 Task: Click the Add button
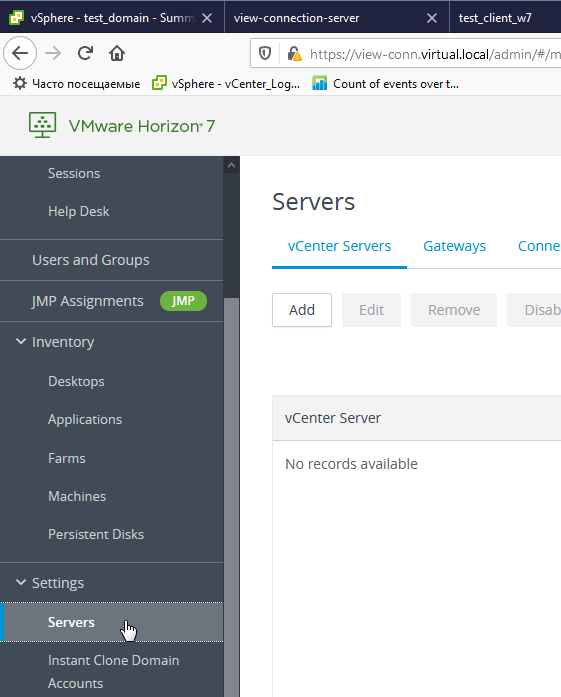pyautogui.click(x=302, y=310)
